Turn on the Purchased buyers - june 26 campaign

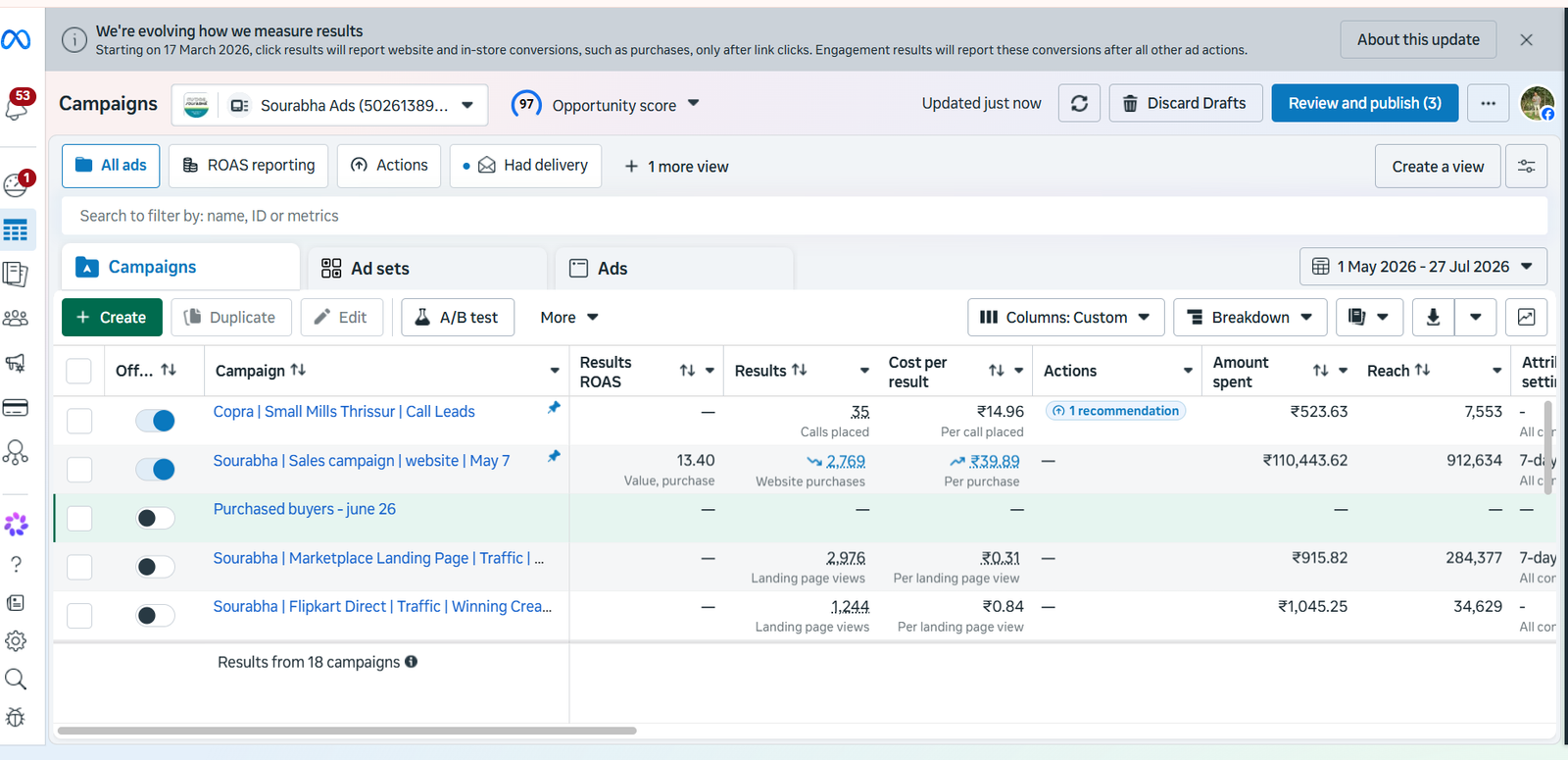[x=155, y=518]
